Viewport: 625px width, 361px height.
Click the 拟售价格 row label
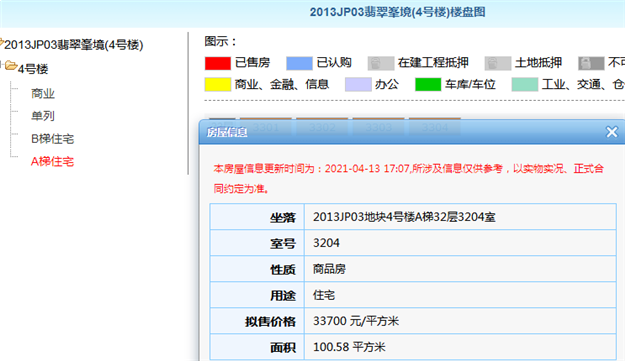pos(270,322)
